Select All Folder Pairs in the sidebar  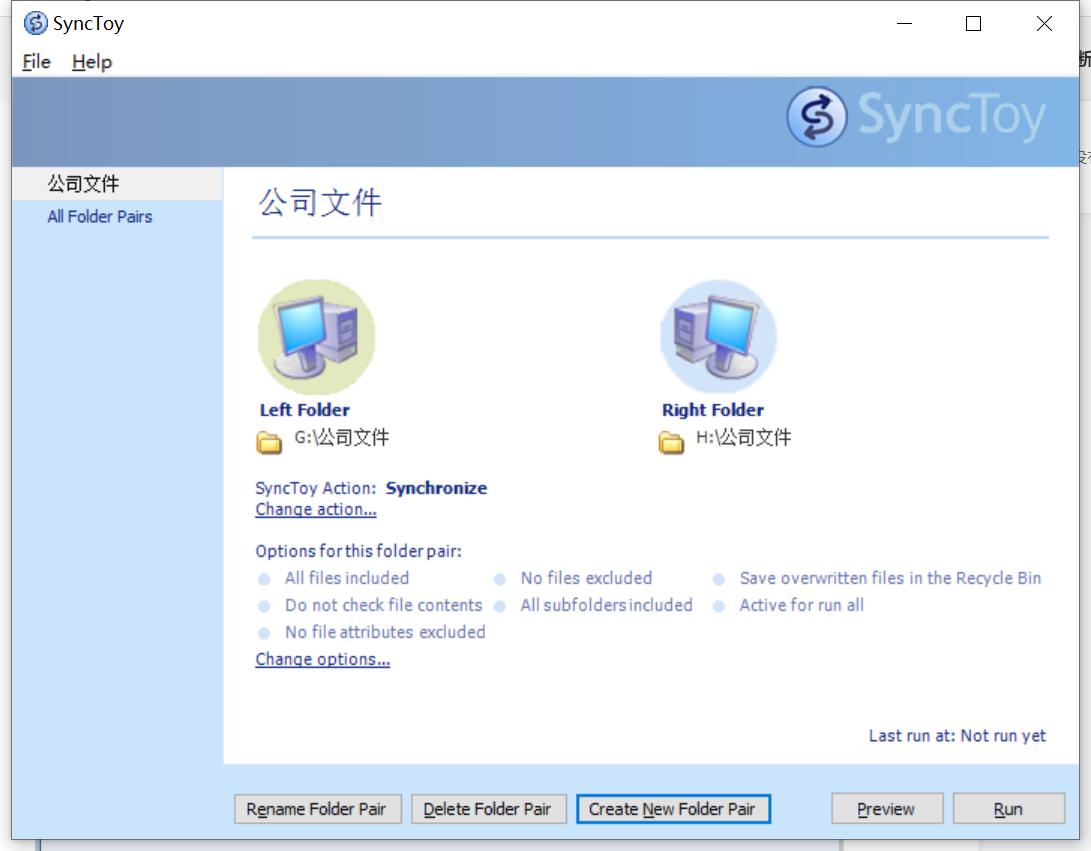point(100,216)
